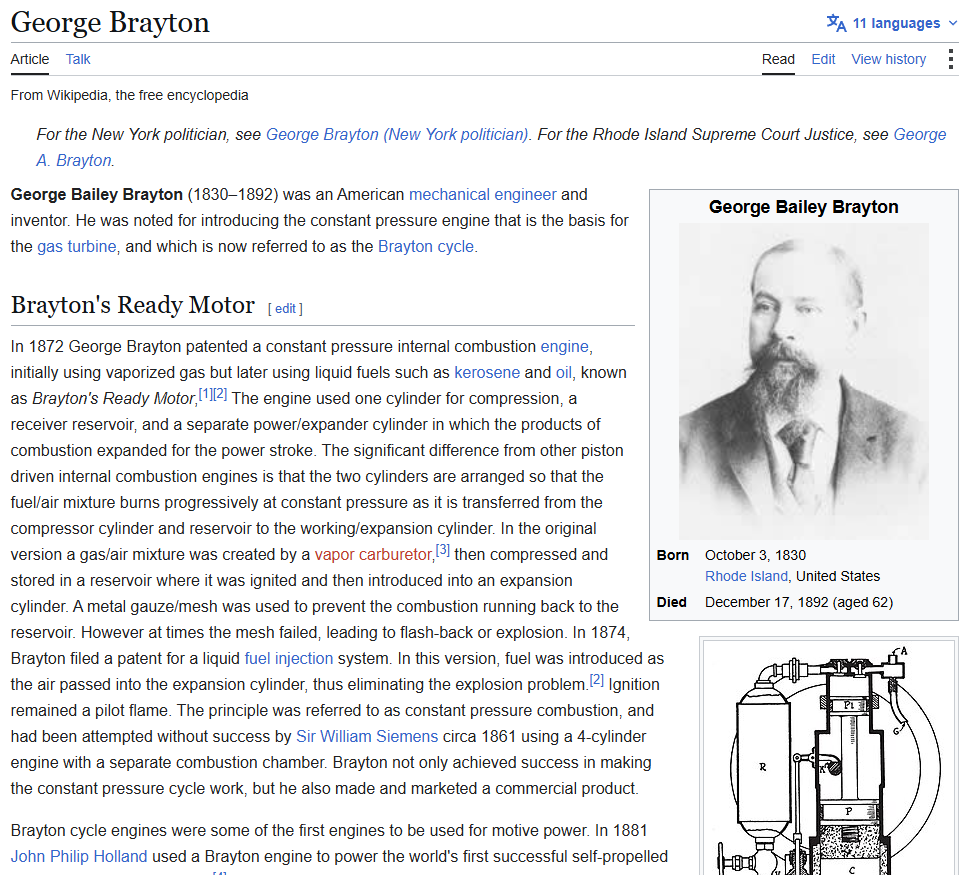Open the Rhode Island link in infobox
The image size is (972, 875).
[x=746, y=576]
